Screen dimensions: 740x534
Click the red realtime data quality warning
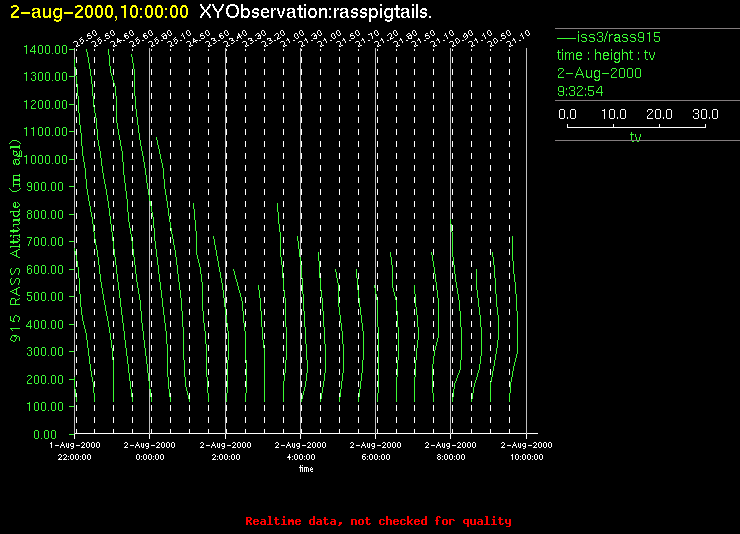pos(378,521)
